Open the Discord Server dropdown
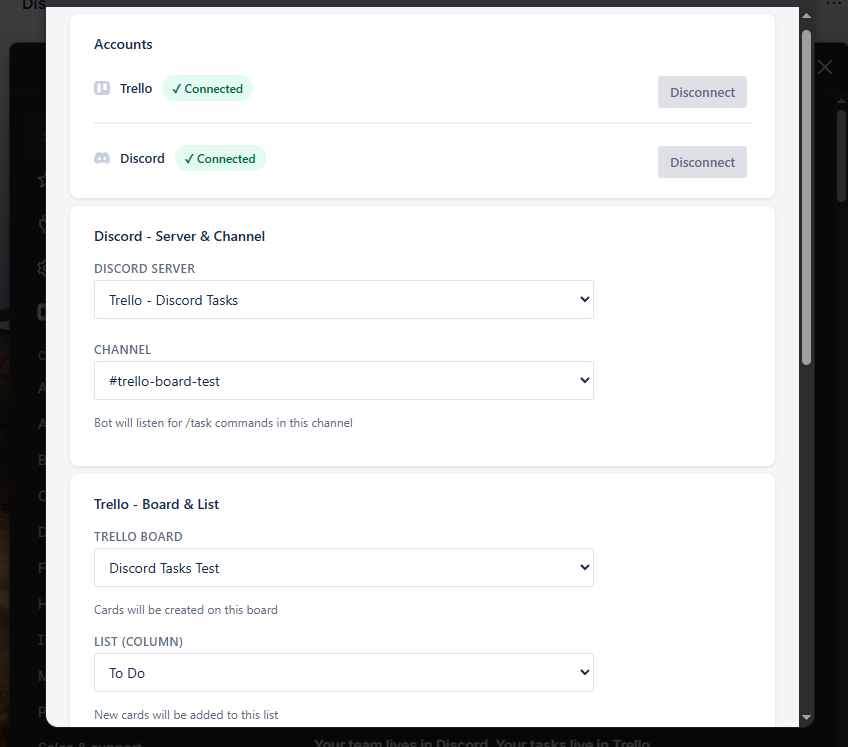Viewport: 848px width, 747px height. [344, 299]
